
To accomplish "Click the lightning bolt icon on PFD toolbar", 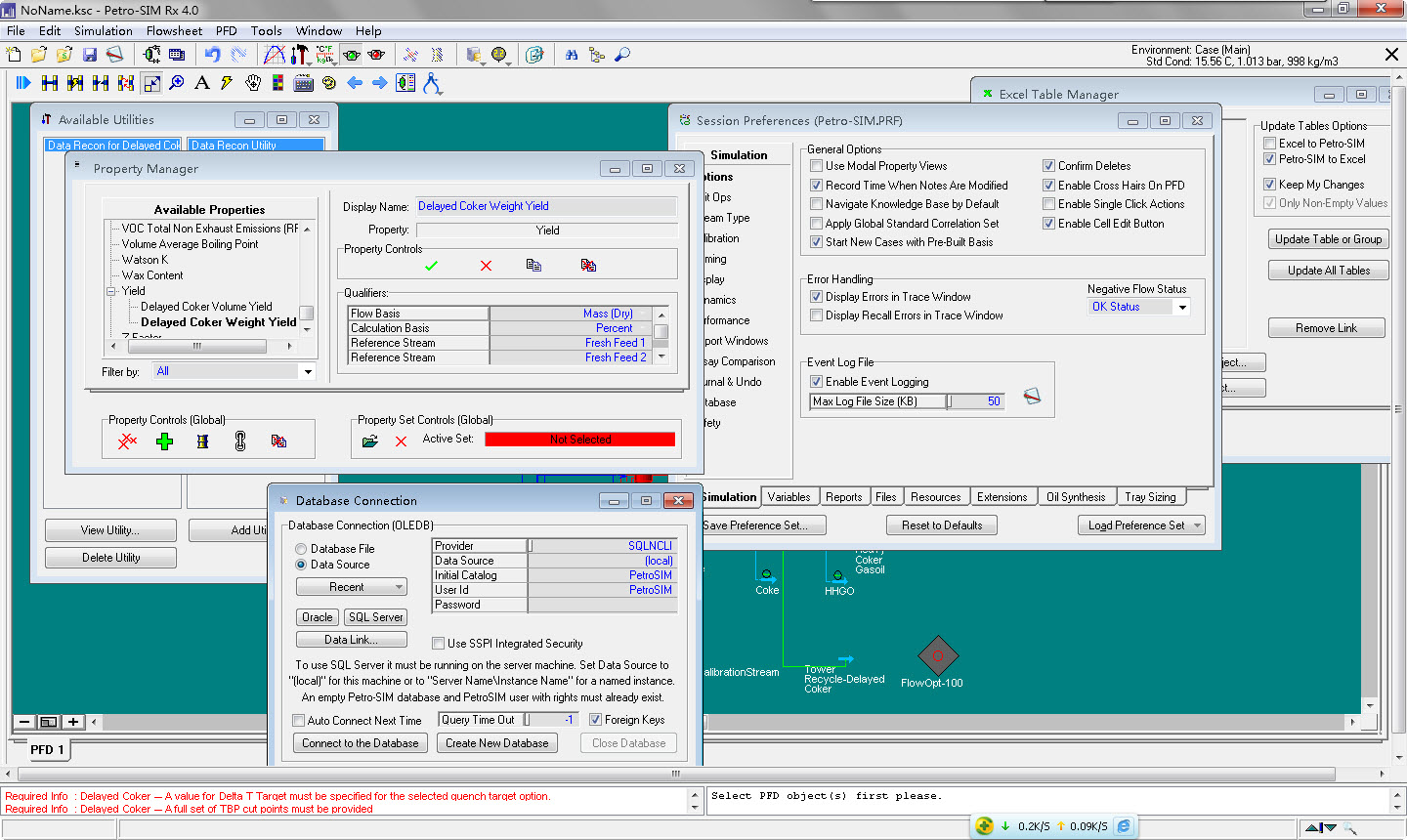I will coord(227,83).
